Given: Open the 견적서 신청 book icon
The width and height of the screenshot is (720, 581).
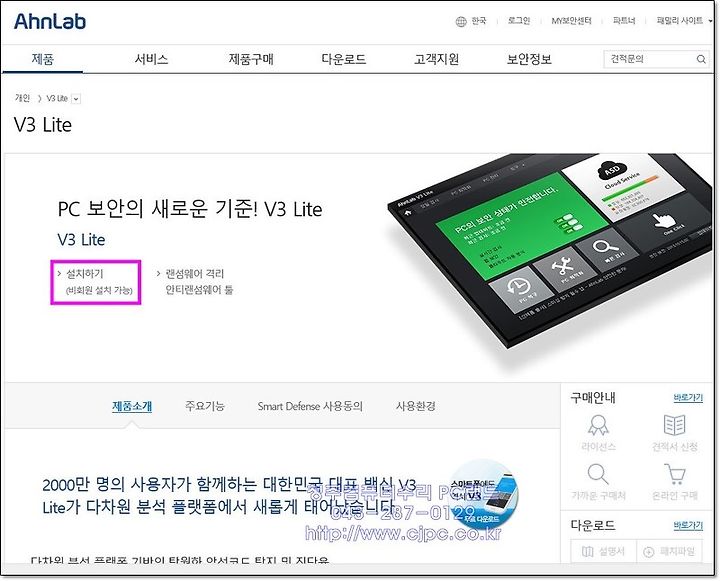Looking at the screenshot, I should (675, 425).
